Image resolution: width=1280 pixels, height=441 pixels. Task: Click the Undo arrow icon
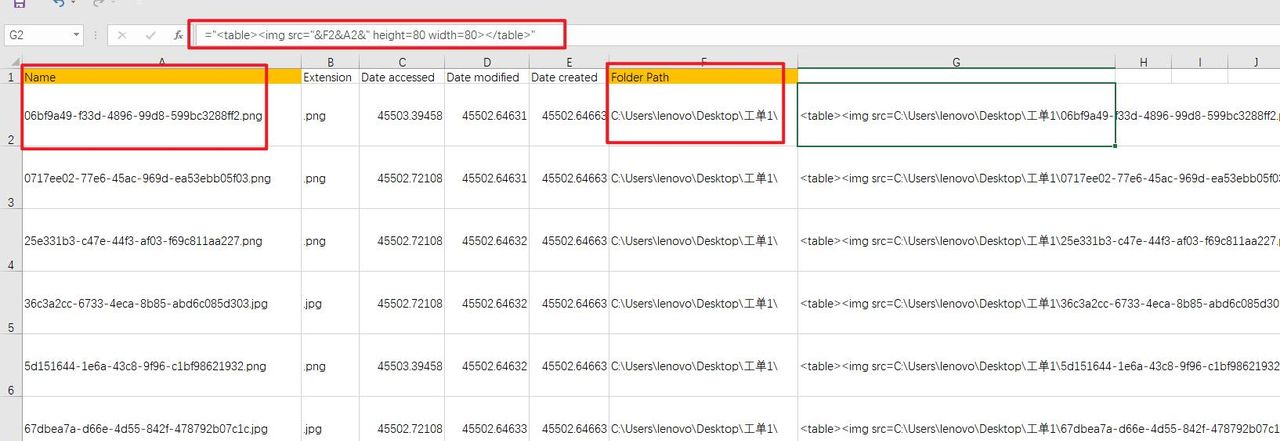pos(58,4)
